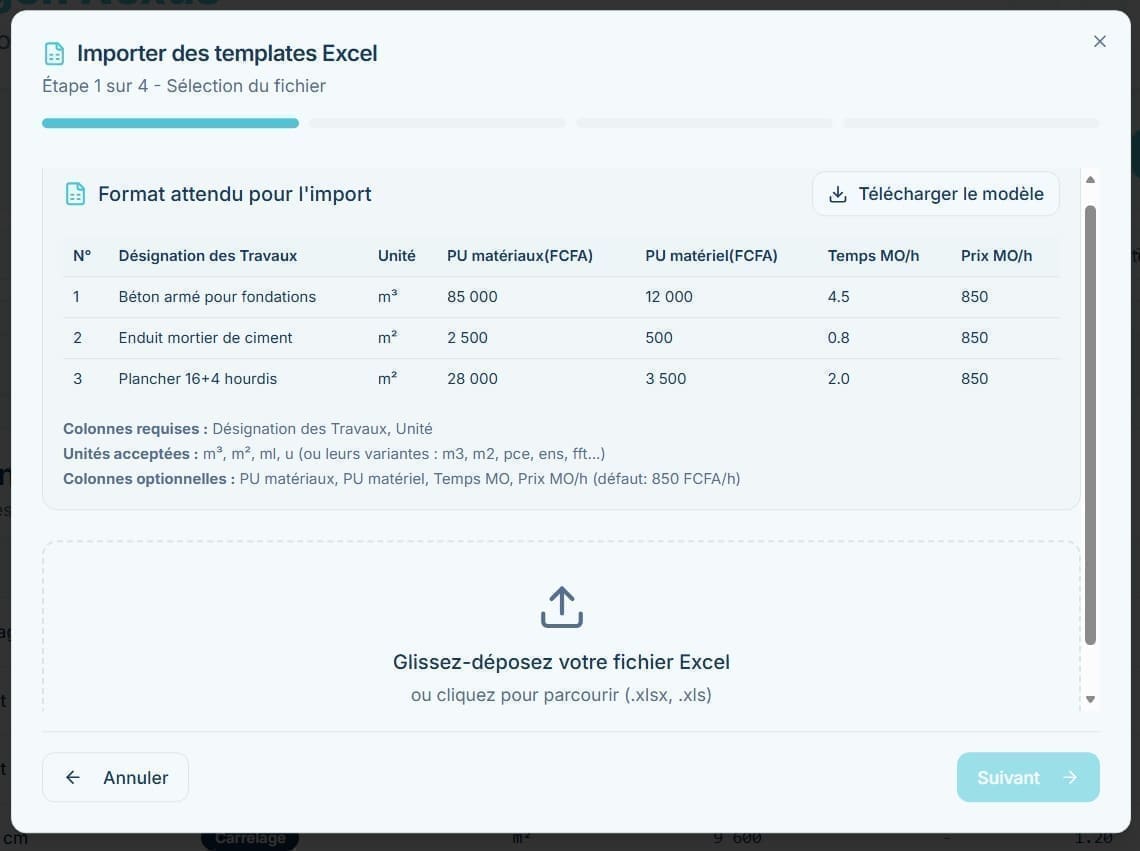1140x851 pixels.
Task: Click the Colonnes optionnelles line of text
Action: [401, 479]
